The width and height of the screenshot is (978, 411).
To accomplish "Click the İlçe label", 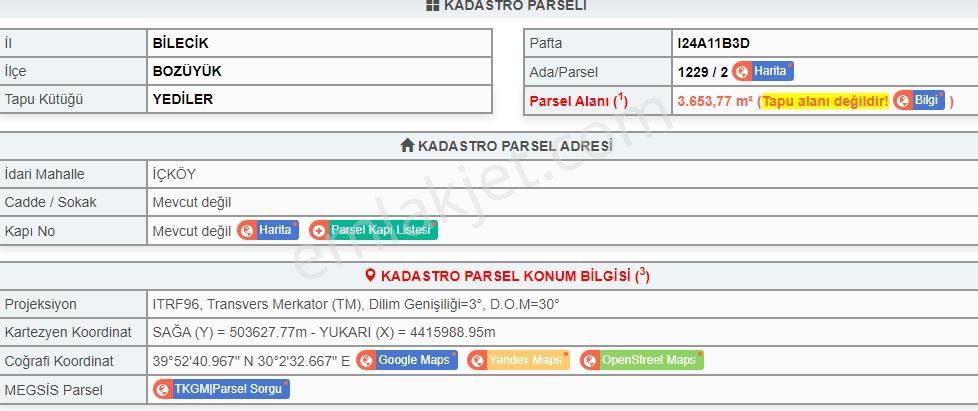I will (16, 71).
